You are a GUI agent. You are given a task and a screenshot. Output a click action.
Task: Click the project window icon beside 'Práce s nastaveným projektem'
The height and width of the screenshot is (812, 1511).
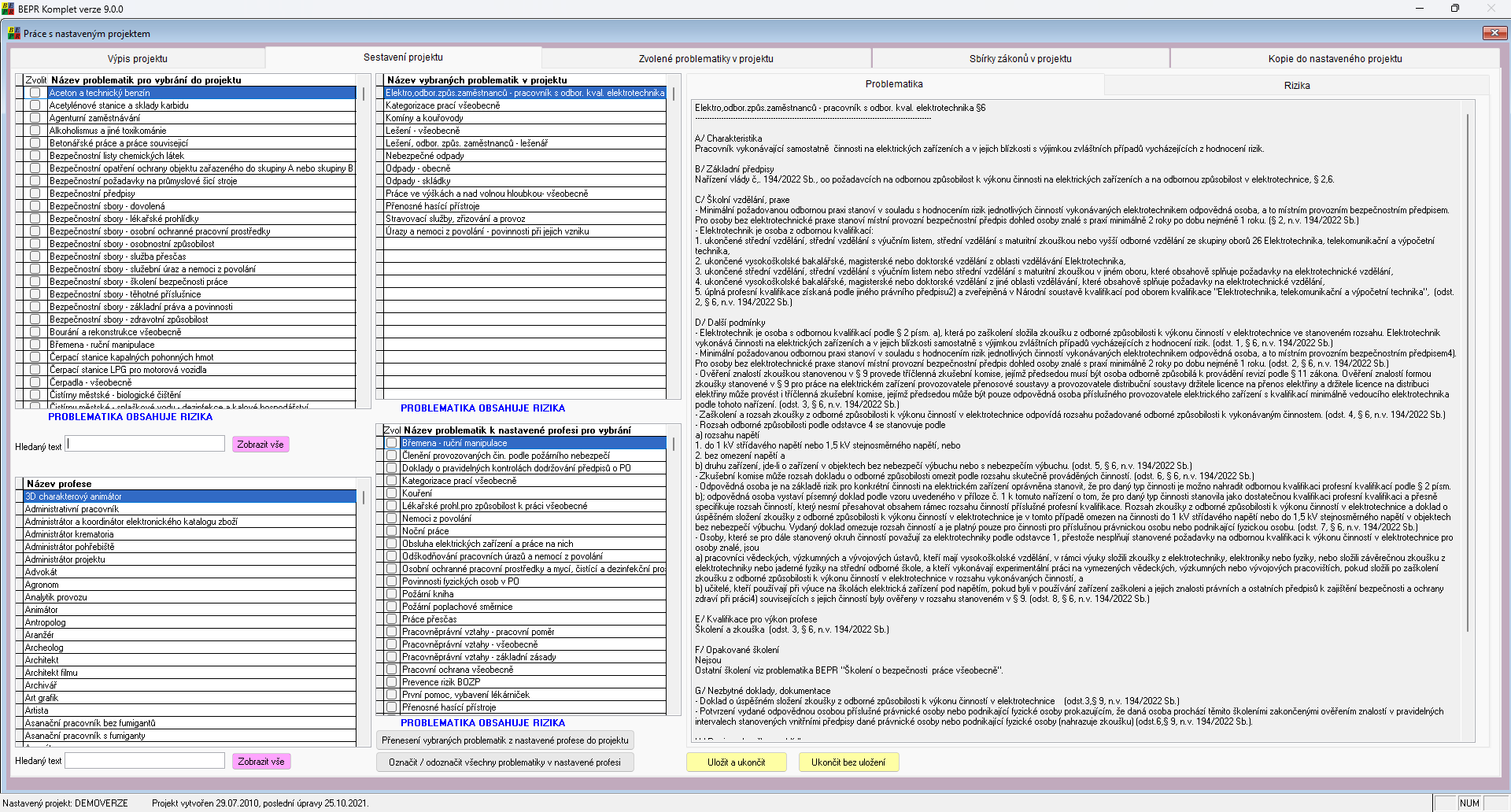pos(13,33)
